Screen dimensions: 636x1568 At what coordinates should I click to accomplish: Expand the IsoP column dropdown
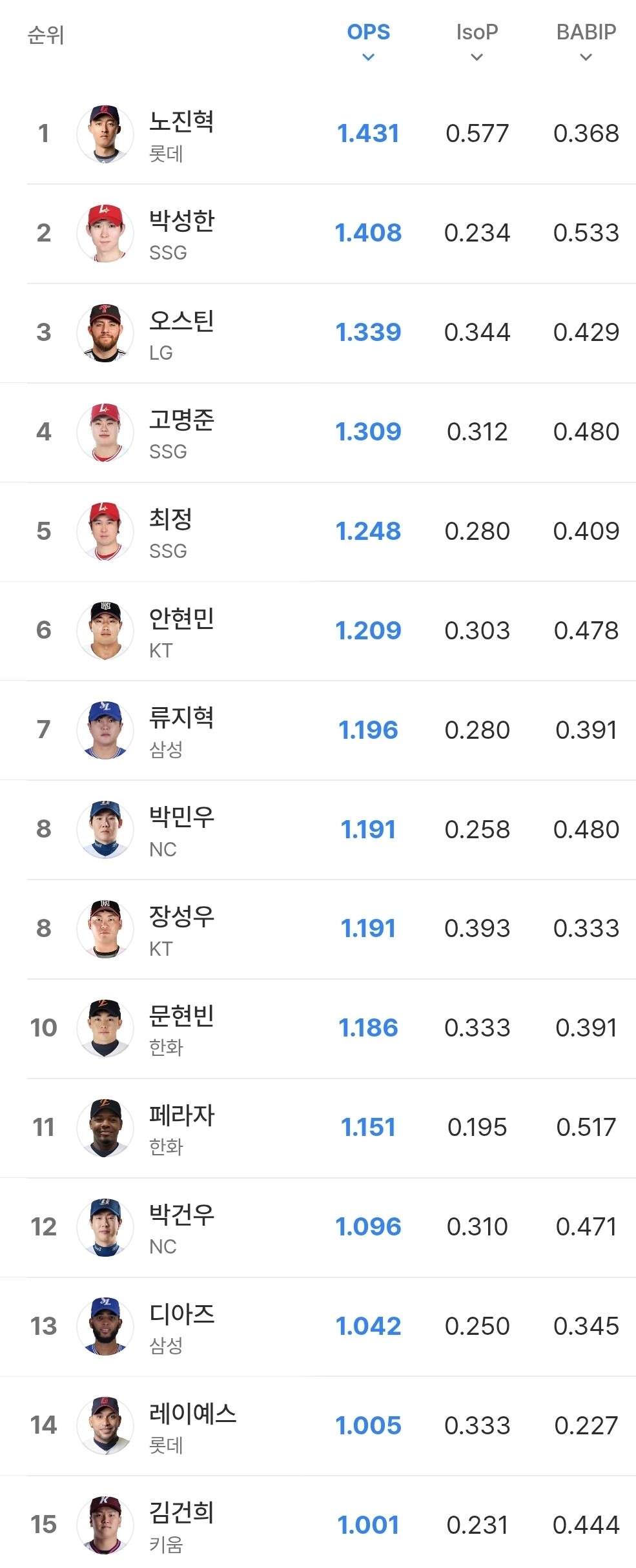(x=477, y=42)
